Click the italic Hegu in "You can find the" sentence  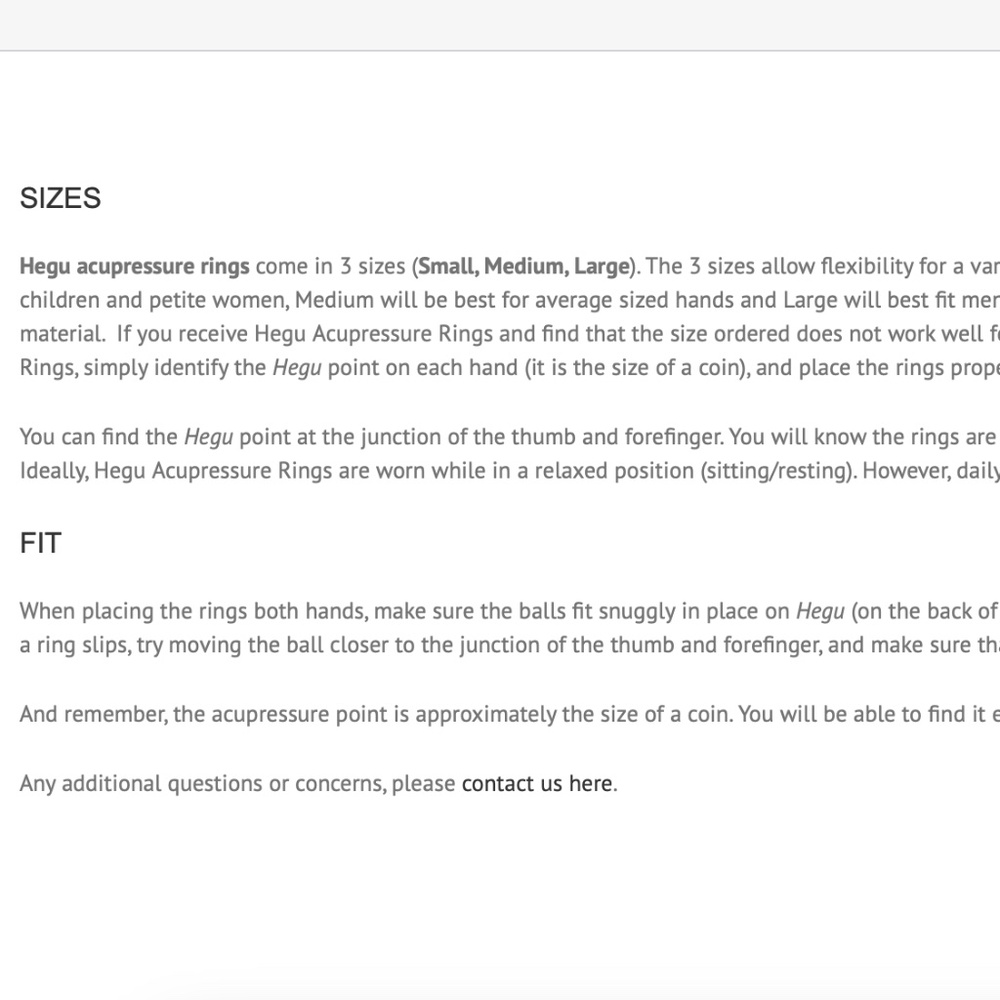coord(209,437)
